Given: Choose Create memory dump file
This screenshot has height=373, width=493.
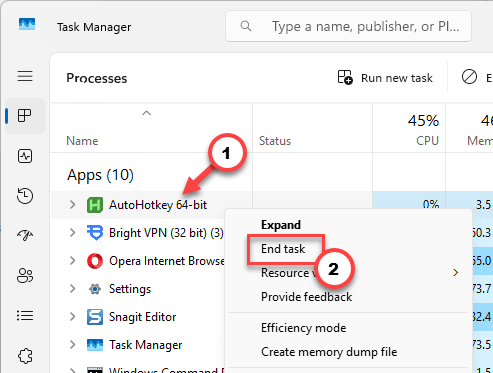Looking at the screenshot, I should [329, 352].
